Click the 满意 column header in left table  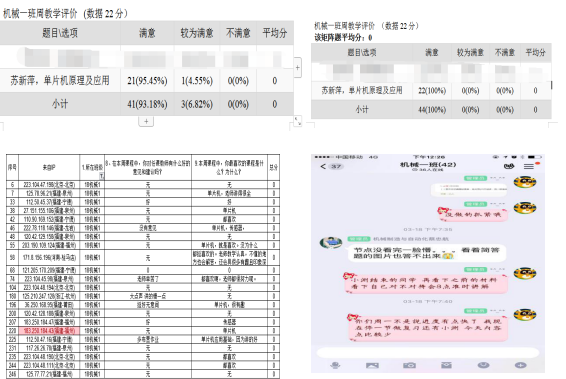(147, 33)
